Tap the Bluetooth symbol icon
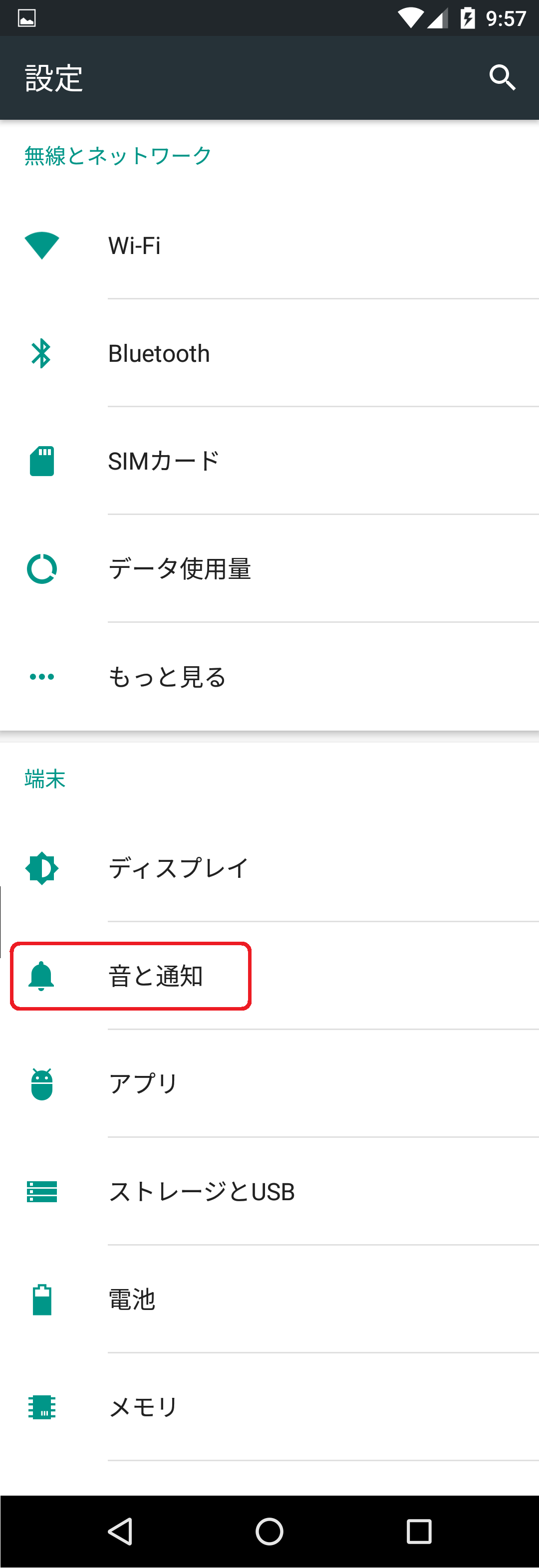This screenshot has height=1568, width=539. [41, 353]
